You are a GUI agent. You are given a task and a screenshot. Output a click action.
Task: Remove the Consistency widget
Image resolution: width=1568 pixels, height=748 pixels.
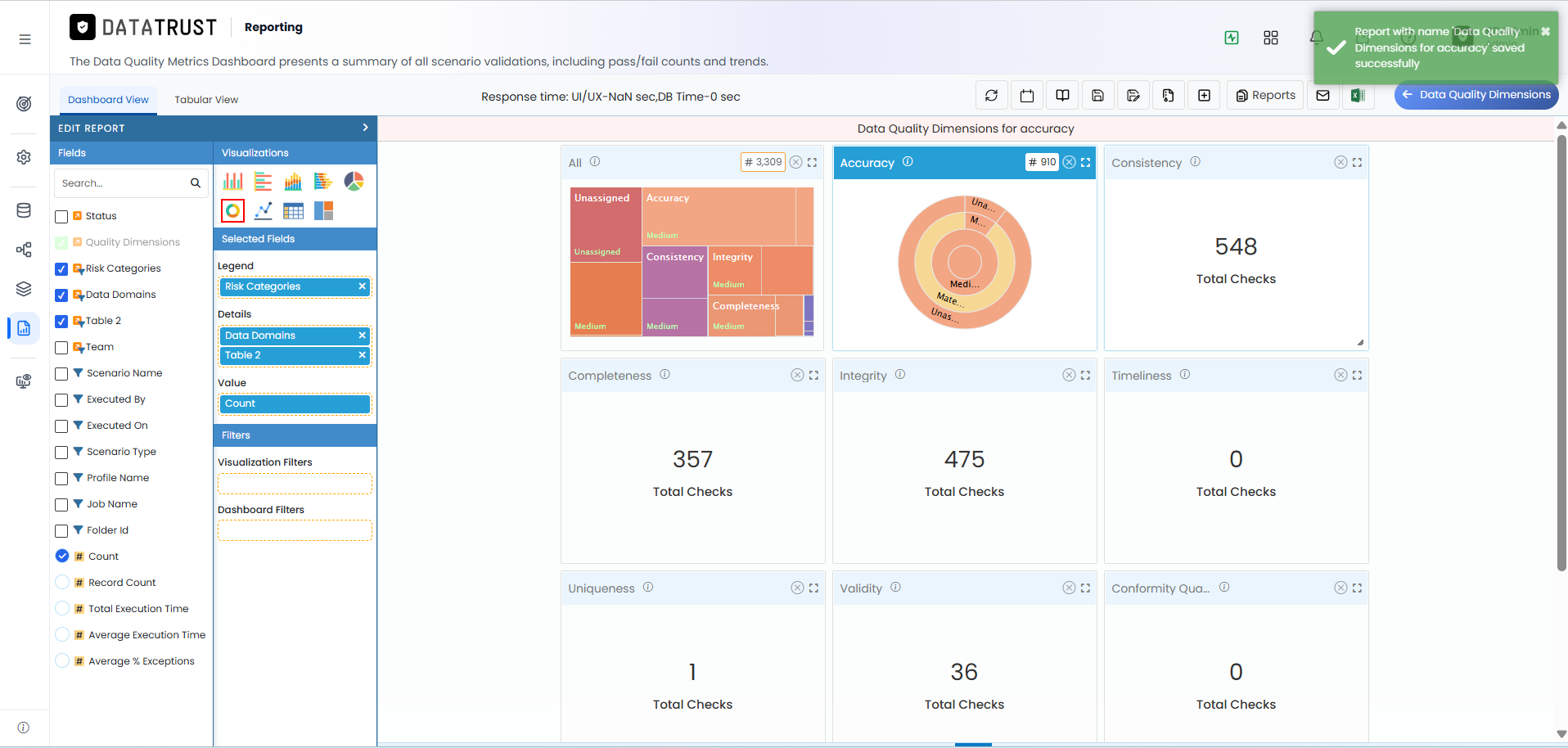coord(1340,162)
